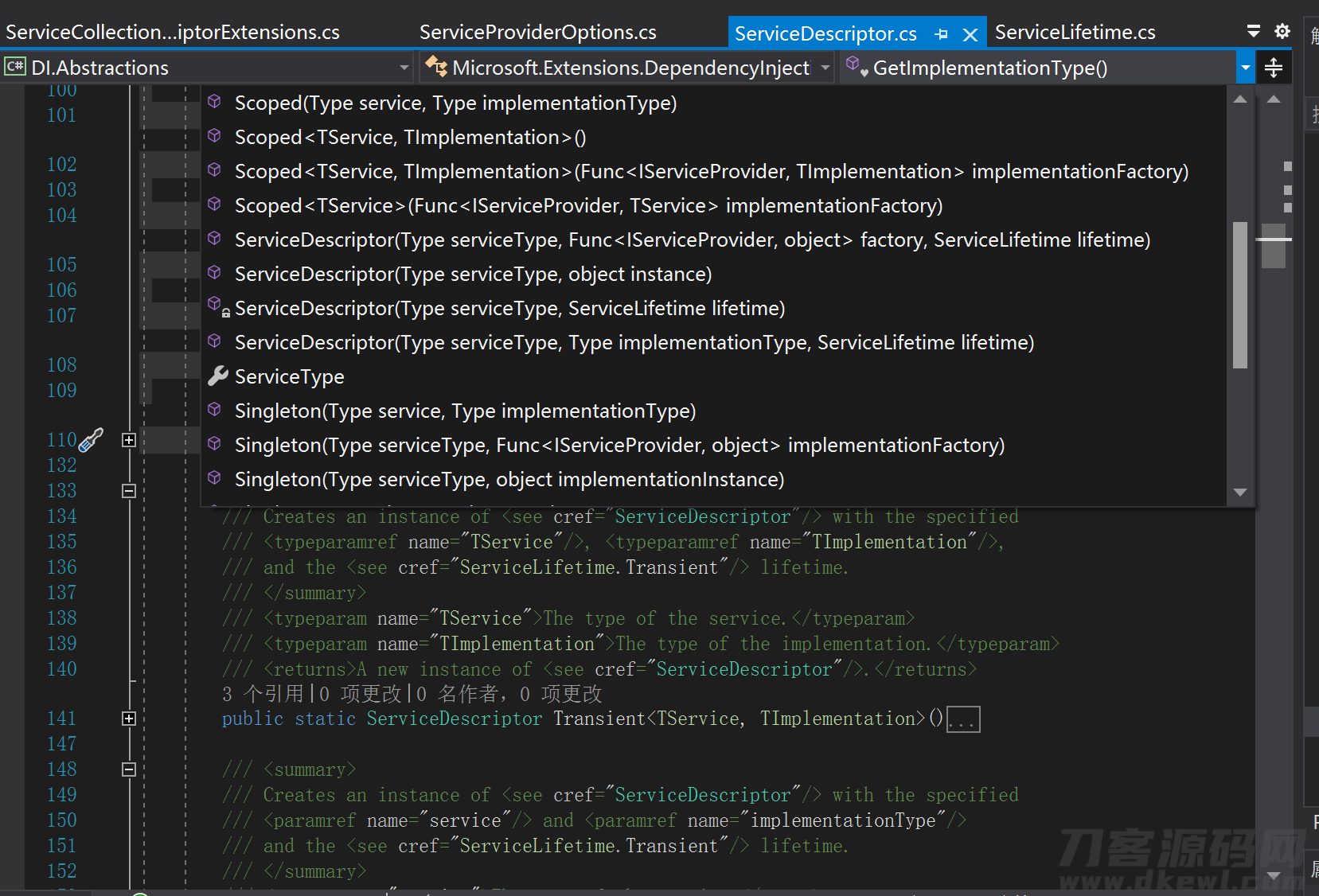
Task: Select the ServiceDescriptor.cs tab
Action: coord(825,33)
